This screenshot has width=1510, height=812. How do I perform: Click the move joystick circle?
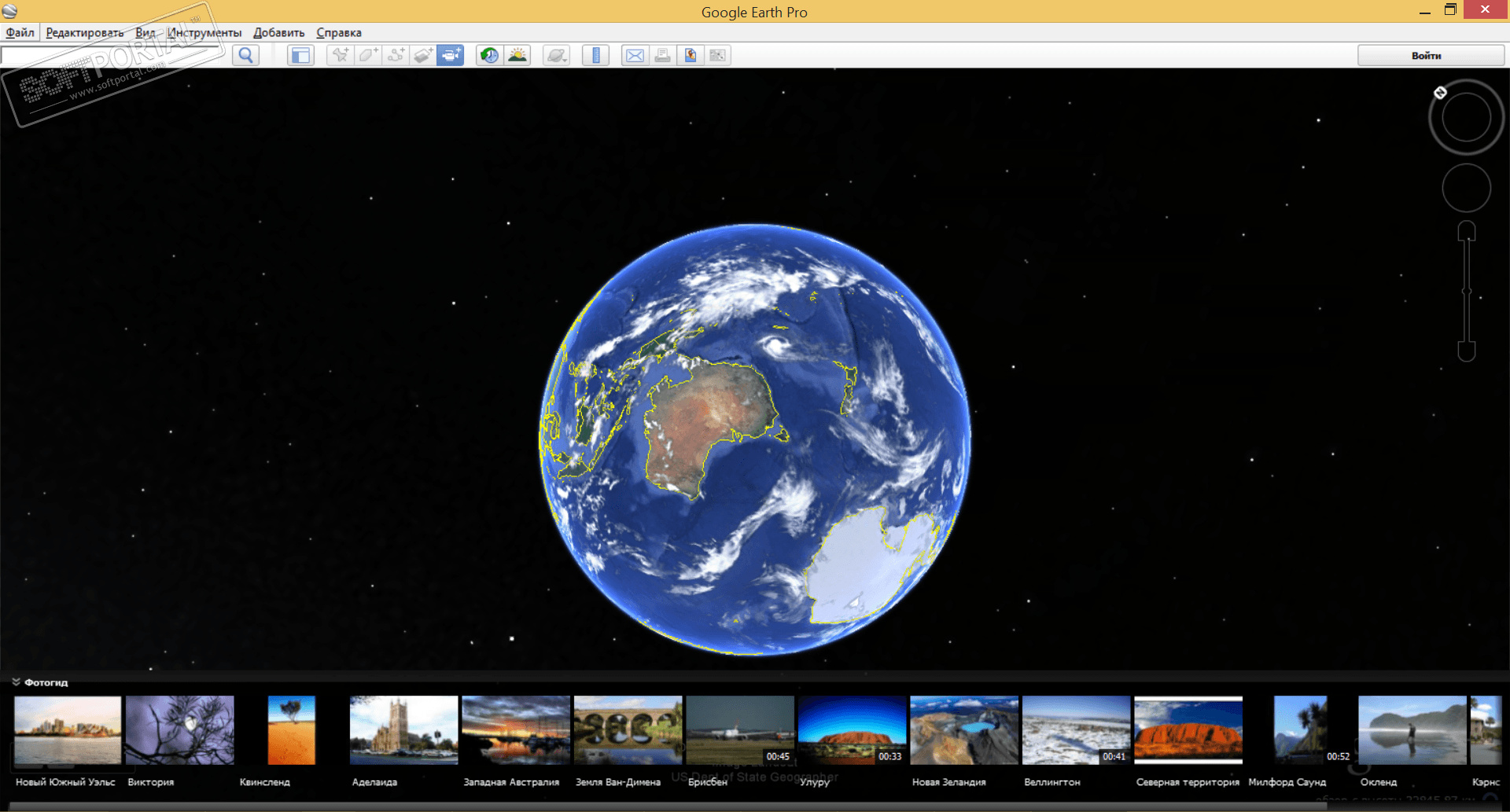(x=1467, y=188)
